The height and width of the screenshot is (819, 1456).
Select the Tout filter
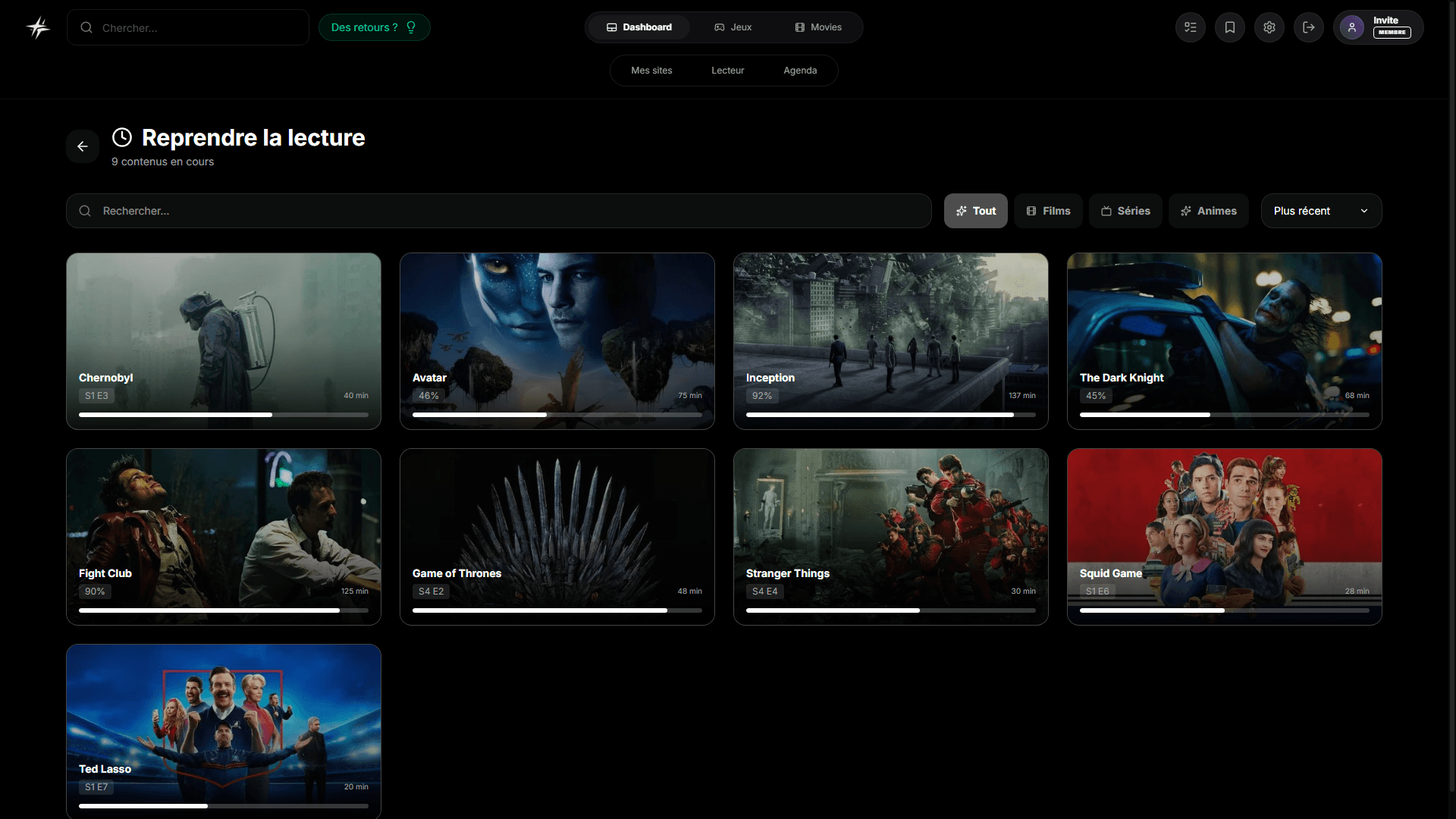pyautogui.click(x=975, y=211)
